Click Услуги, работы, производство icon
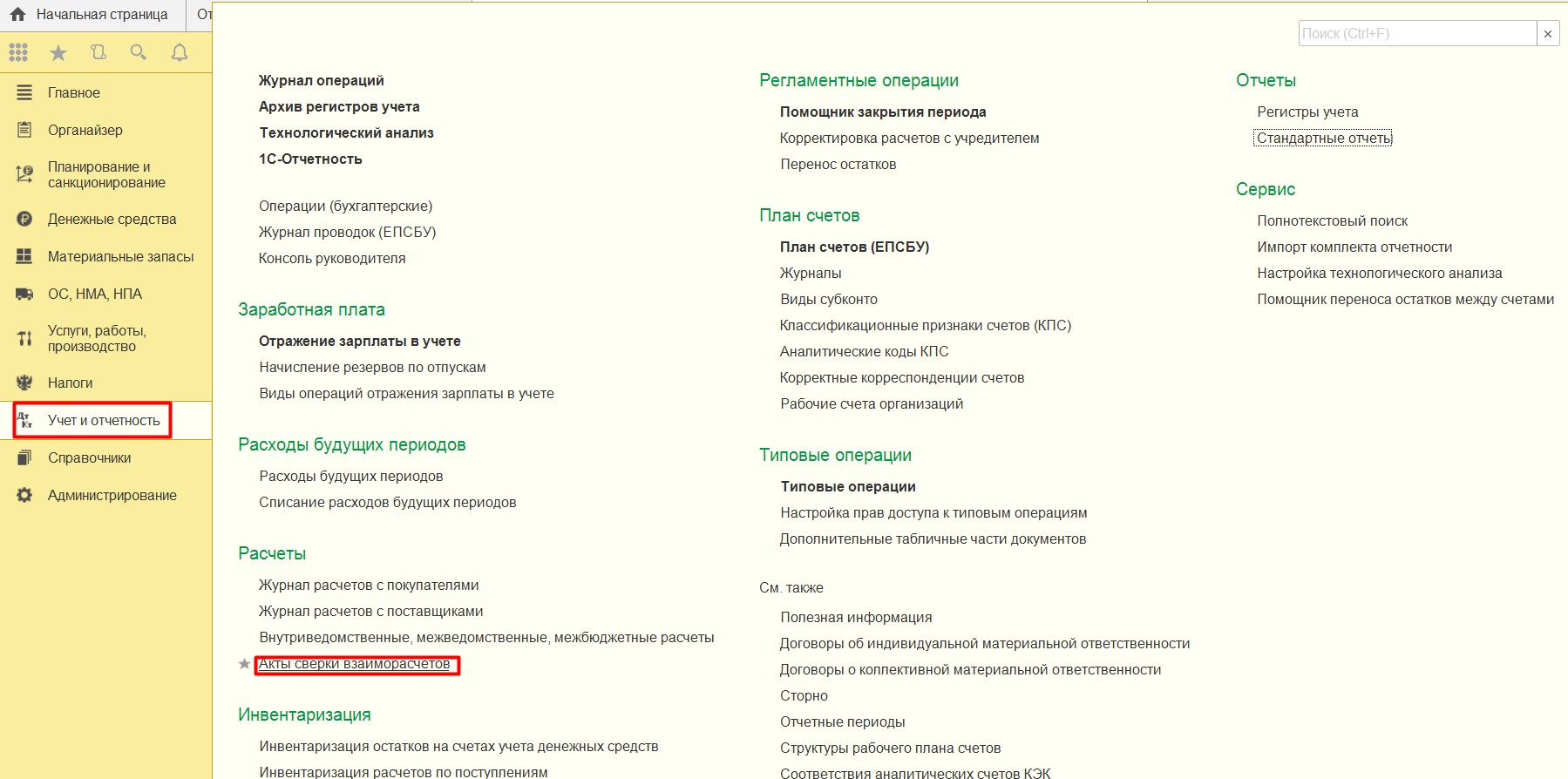Image resolution: width=1568 pixels, height=779 pixels. 24,338
